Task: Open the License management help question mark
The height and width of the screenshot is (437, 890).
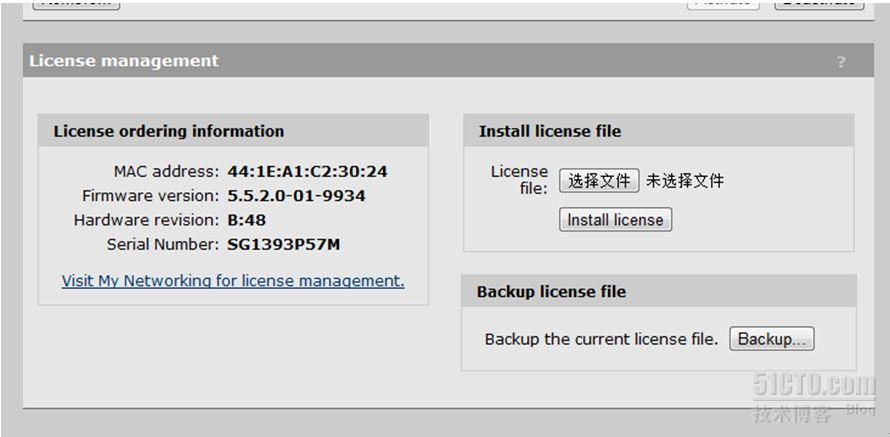Action: click(841, 62)
